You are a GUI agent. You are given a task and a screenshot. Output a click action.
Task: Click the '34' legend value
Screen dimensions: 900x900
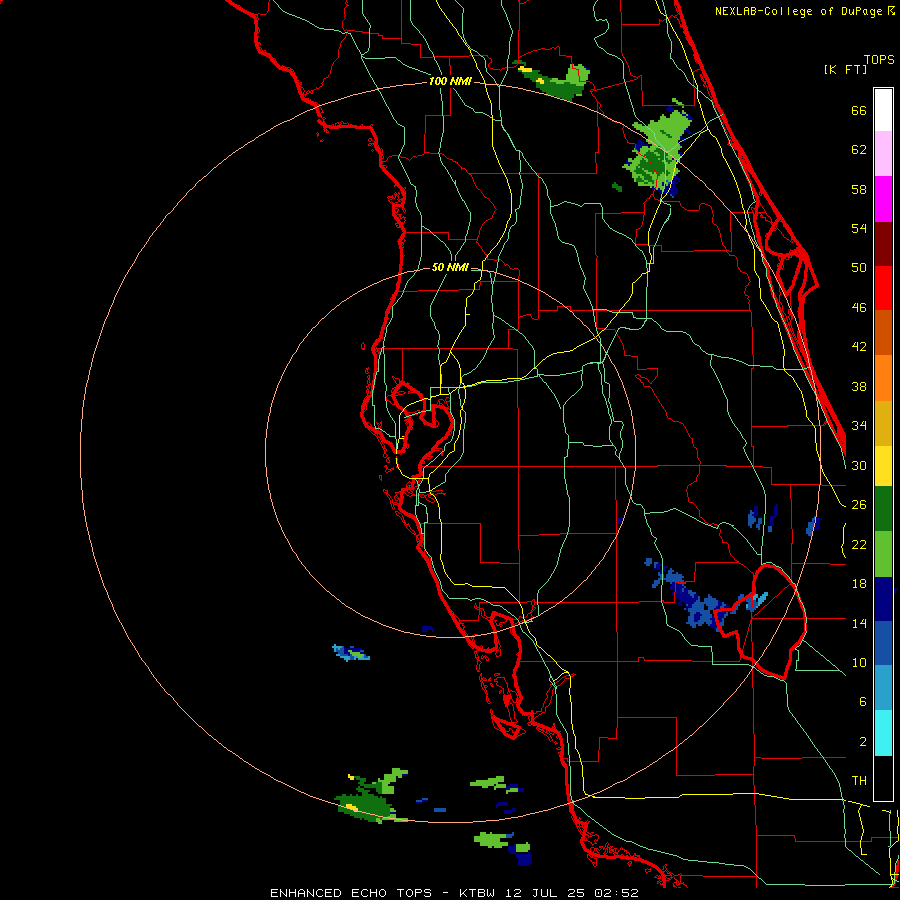(x=859, y=426)
